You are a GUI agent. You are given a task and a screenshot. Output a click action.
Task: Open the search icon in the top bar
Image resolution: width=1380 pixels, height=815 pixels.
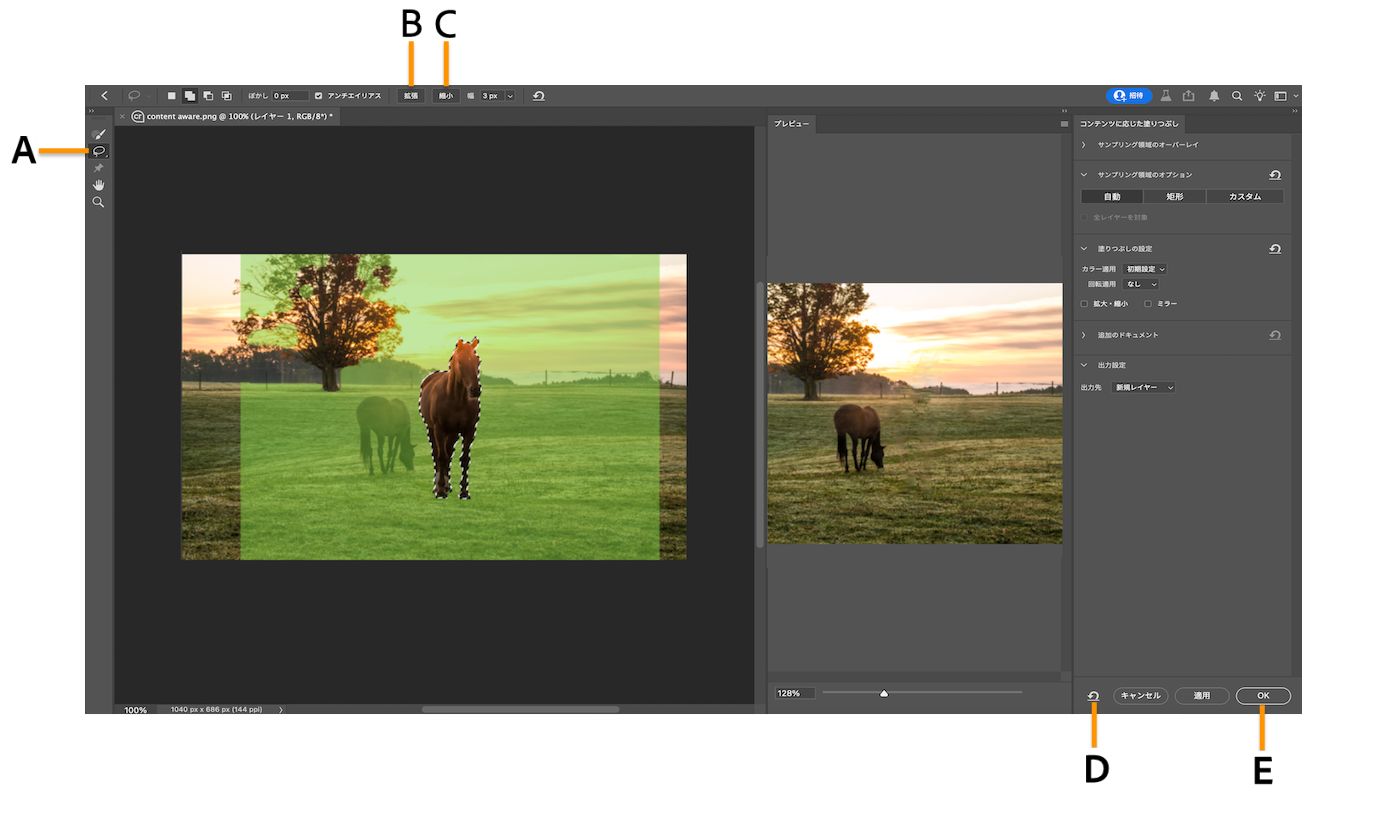pyautogui.click(x=1237, y=95)
